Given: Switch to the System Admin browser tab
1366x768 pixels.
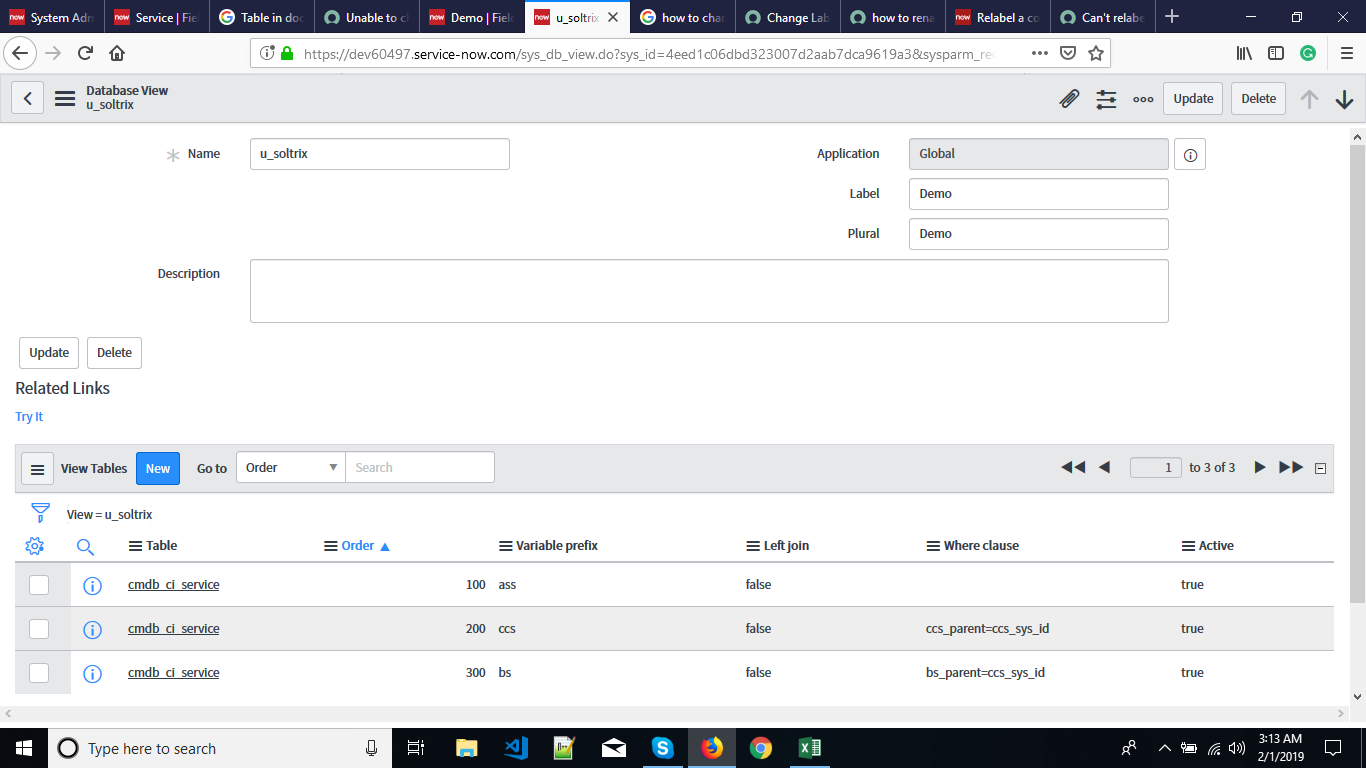Looking at the screenshot, I should pos(52,17).
